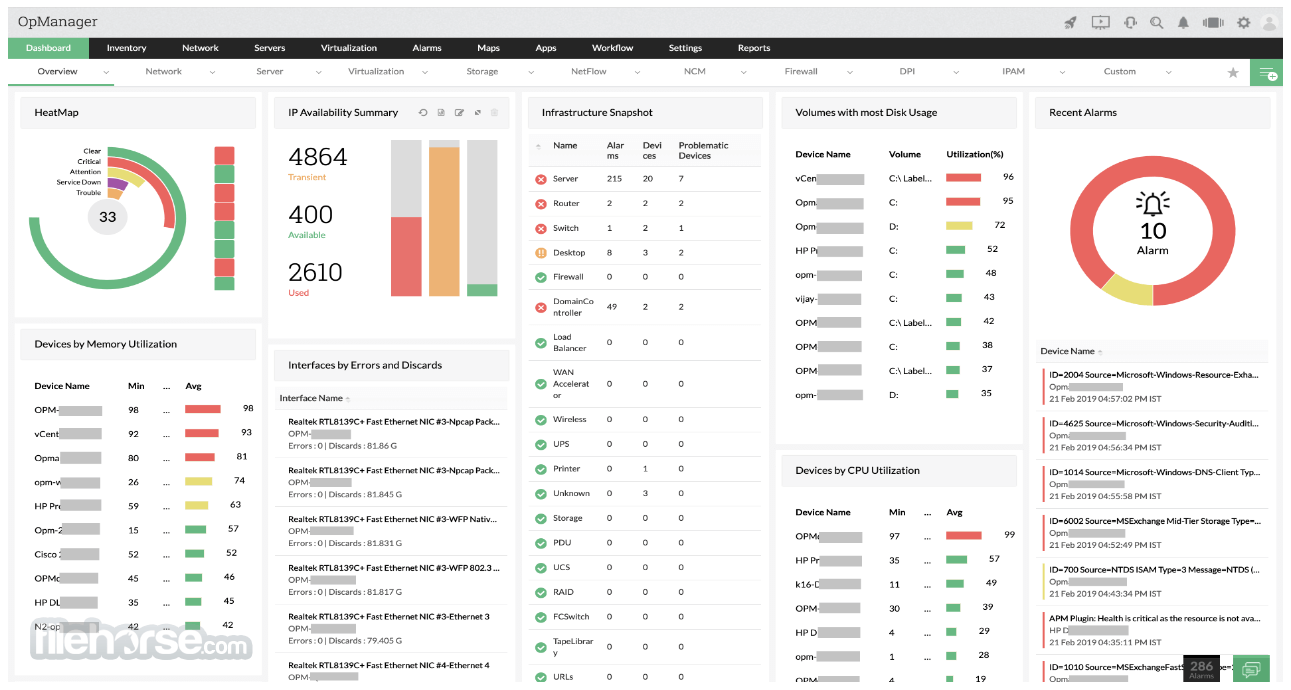Open the user profile avatar

pos(1271,22)
